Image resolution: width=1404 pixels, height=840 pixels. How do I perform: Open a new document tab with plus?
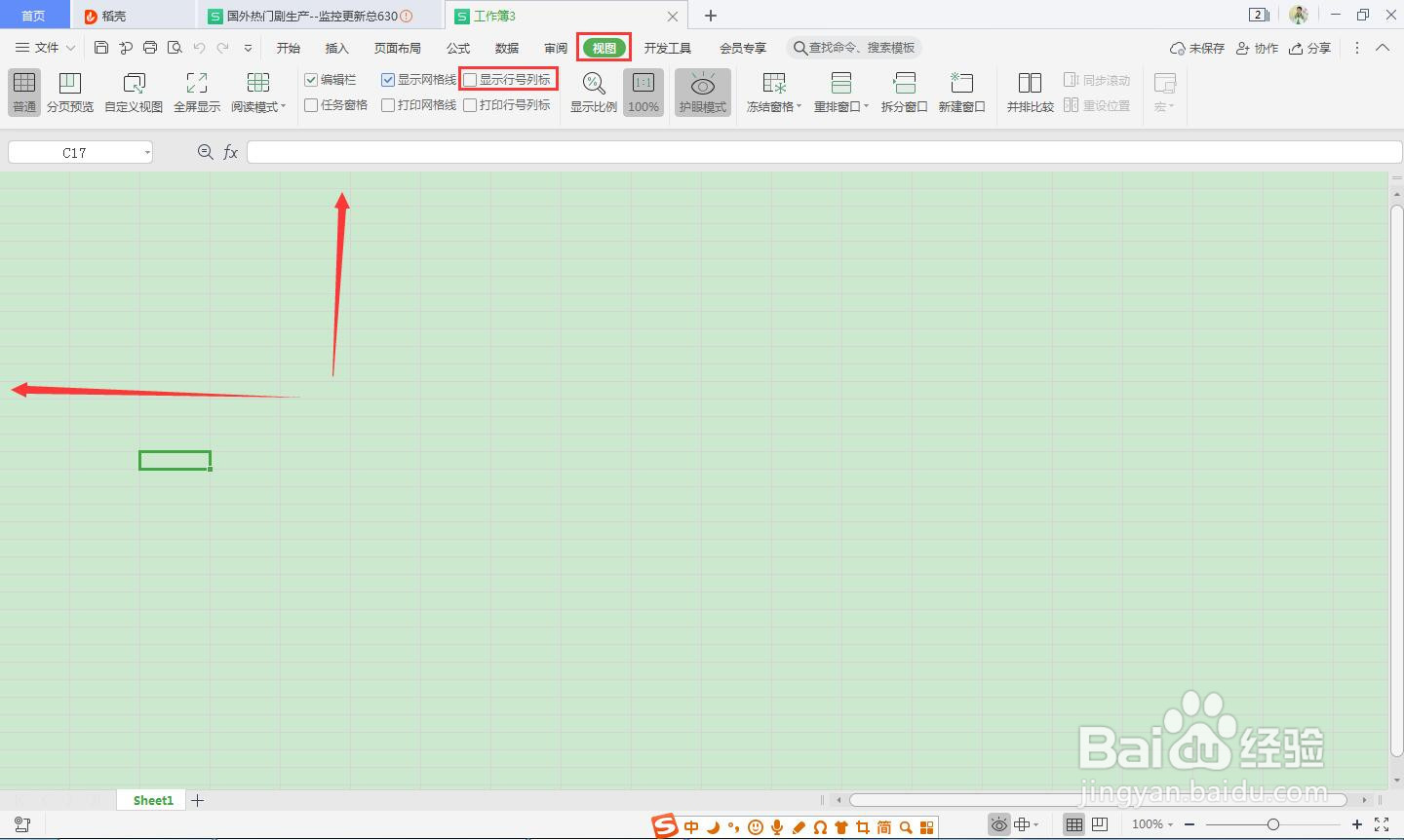pos(711,16)
